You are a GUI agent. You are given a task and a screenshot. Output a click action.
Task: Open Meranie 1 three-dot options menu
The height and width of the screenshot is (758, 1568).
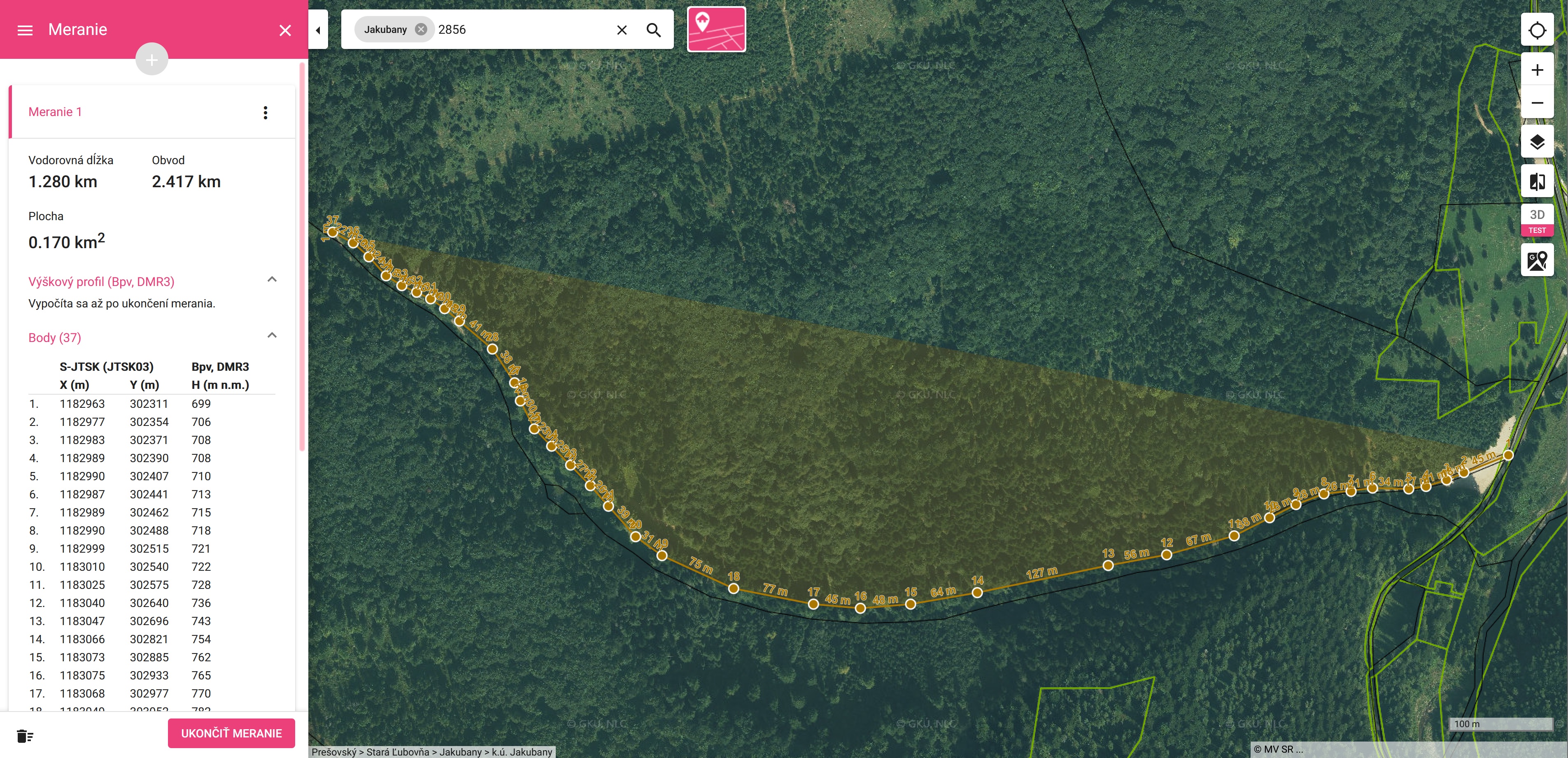point(265,112)
